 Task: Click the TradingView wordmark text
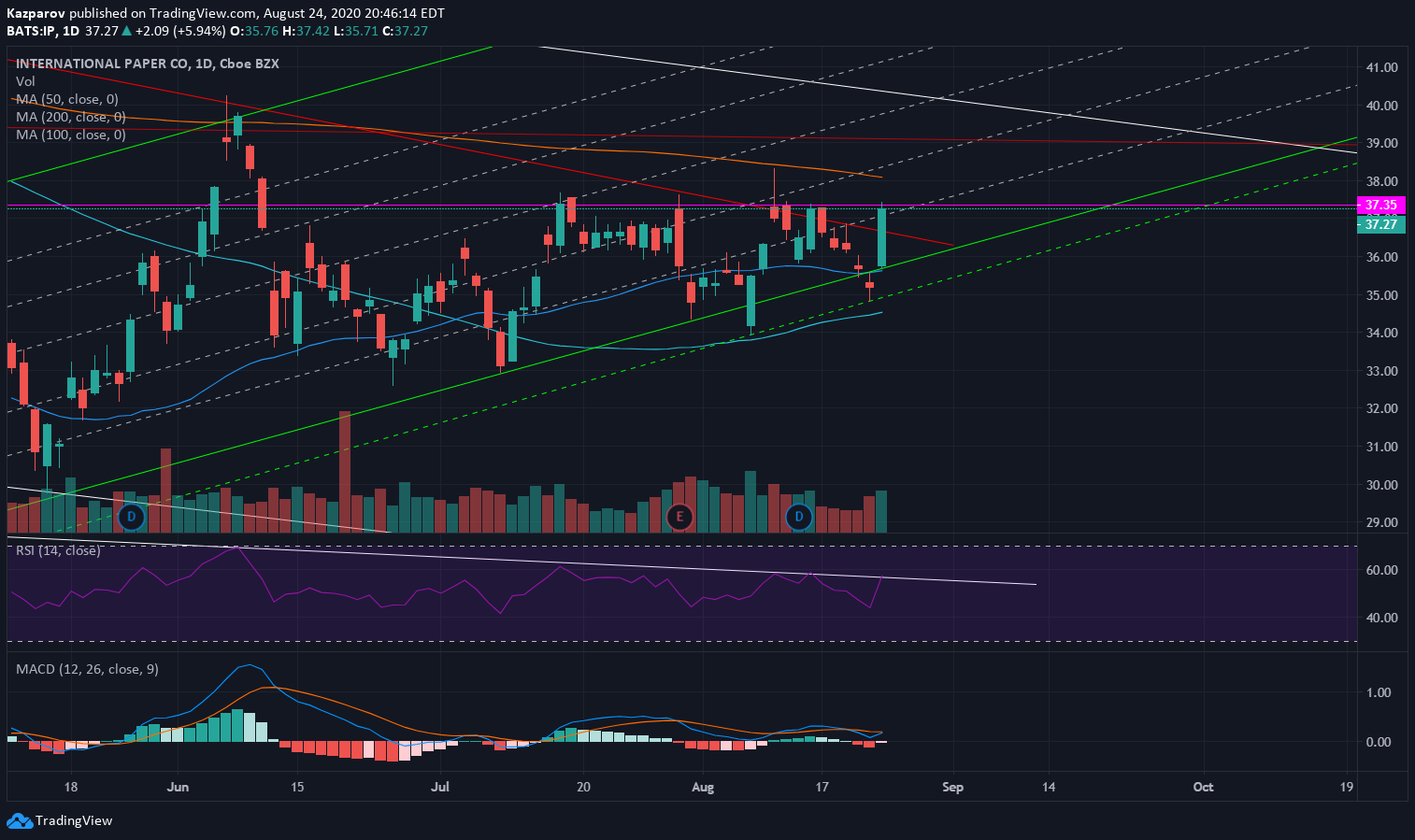click(x=74, y=820)
